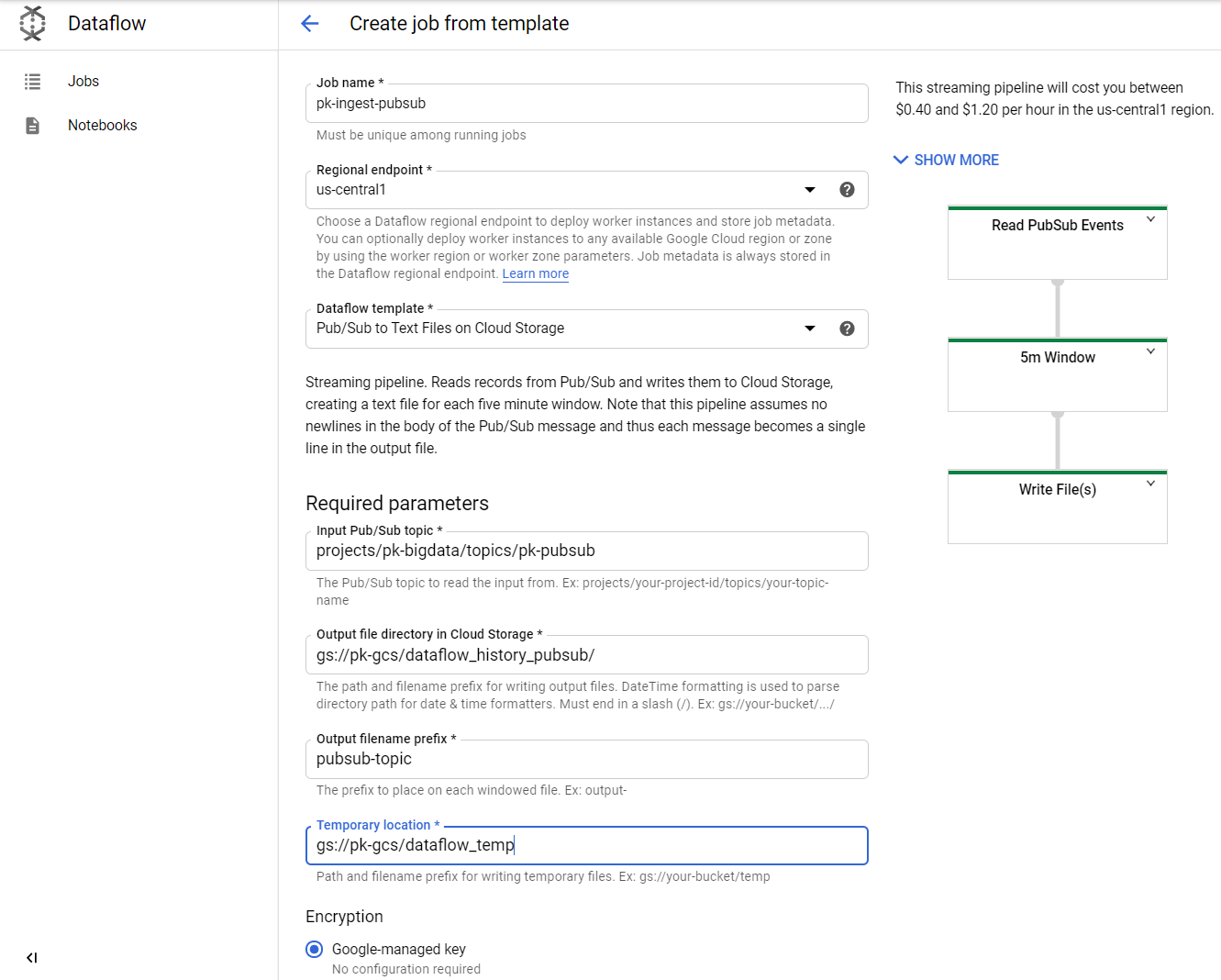The image size is (1221, 980).
Task: Click the Notebooks document icon in sidebar
Action: 33,126
